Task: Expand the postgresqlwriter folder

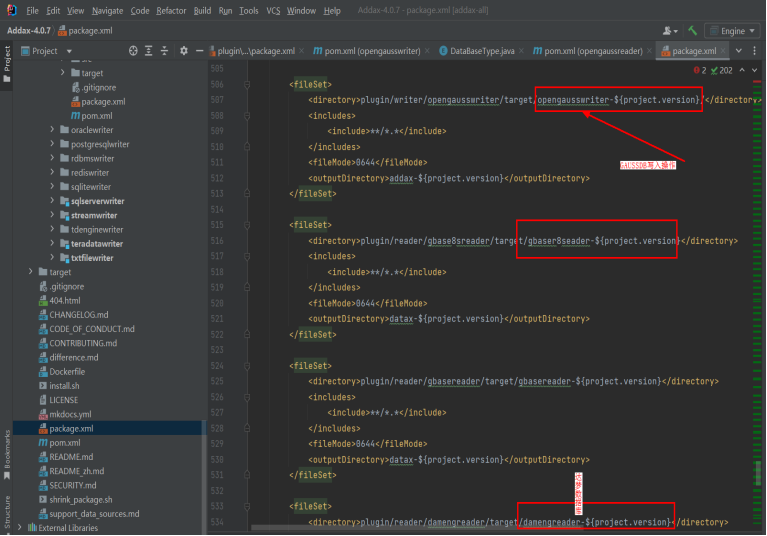Action: pyautogui.click(x=52, y=144)
